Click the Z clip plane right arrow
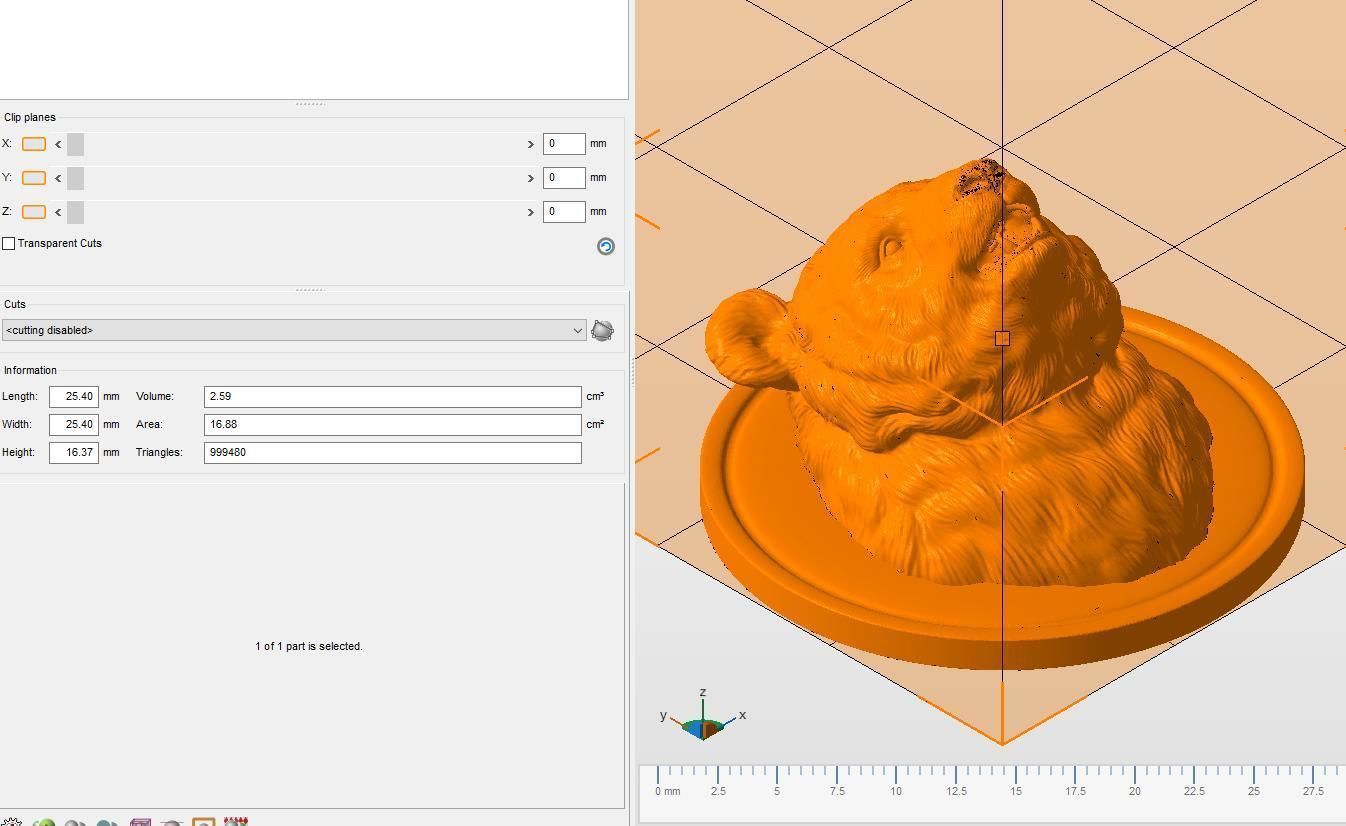The width and height of the screenshot is (1346, 826). [x=530, y=212]
